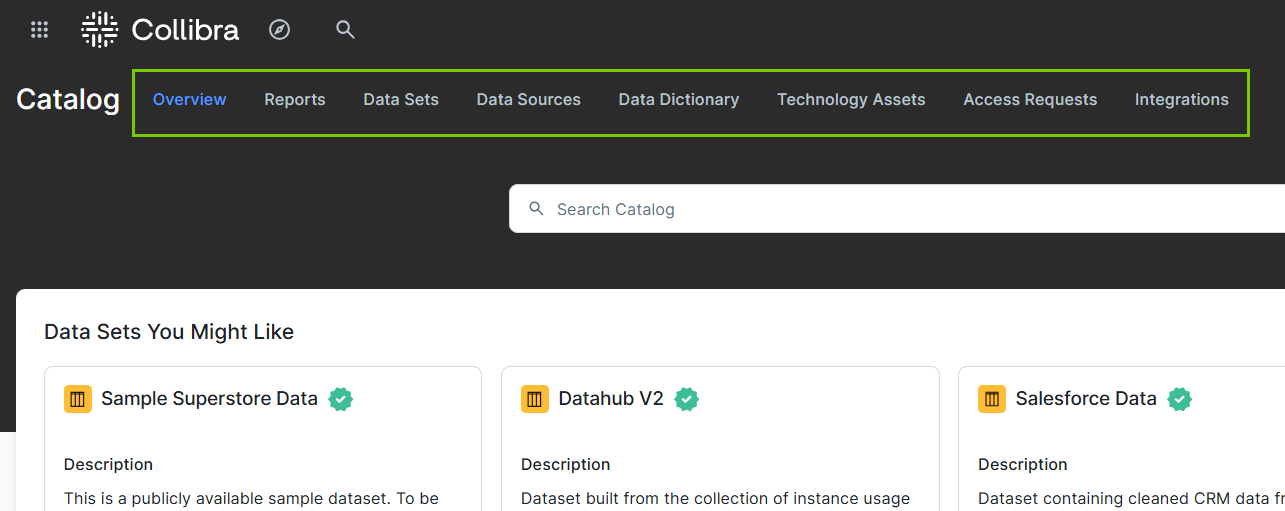The image size is (1285, 511).
Task: Click the Collibra logo
Action: tap(160, 30)
